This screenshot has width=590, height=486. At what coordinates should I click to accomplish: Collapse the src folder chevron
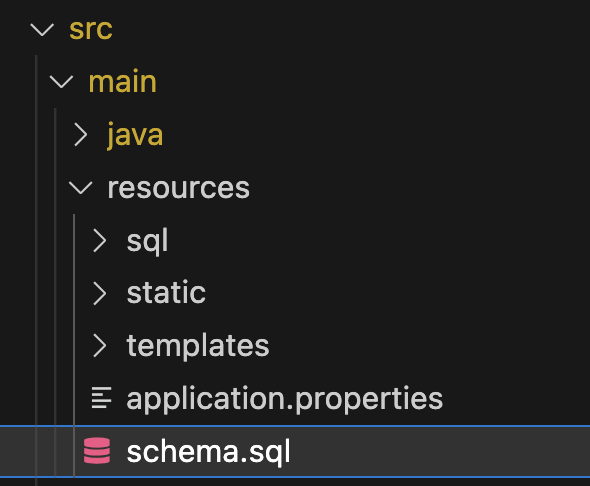(x=42, y=30)
